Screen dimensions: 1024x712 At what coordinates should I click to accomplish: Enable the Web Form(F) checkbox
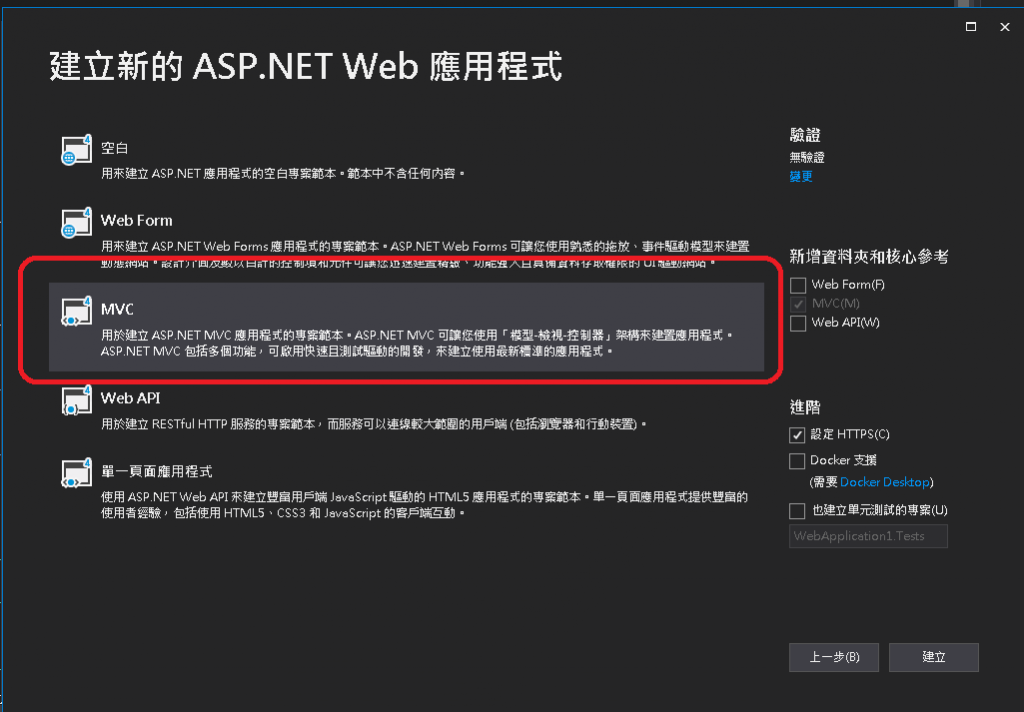pos(798,285)
